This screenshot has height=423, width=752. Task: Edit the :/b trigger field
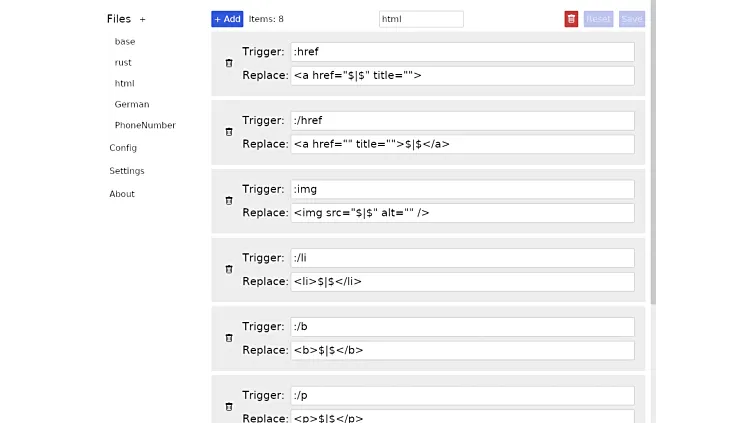tap(462, 327)
